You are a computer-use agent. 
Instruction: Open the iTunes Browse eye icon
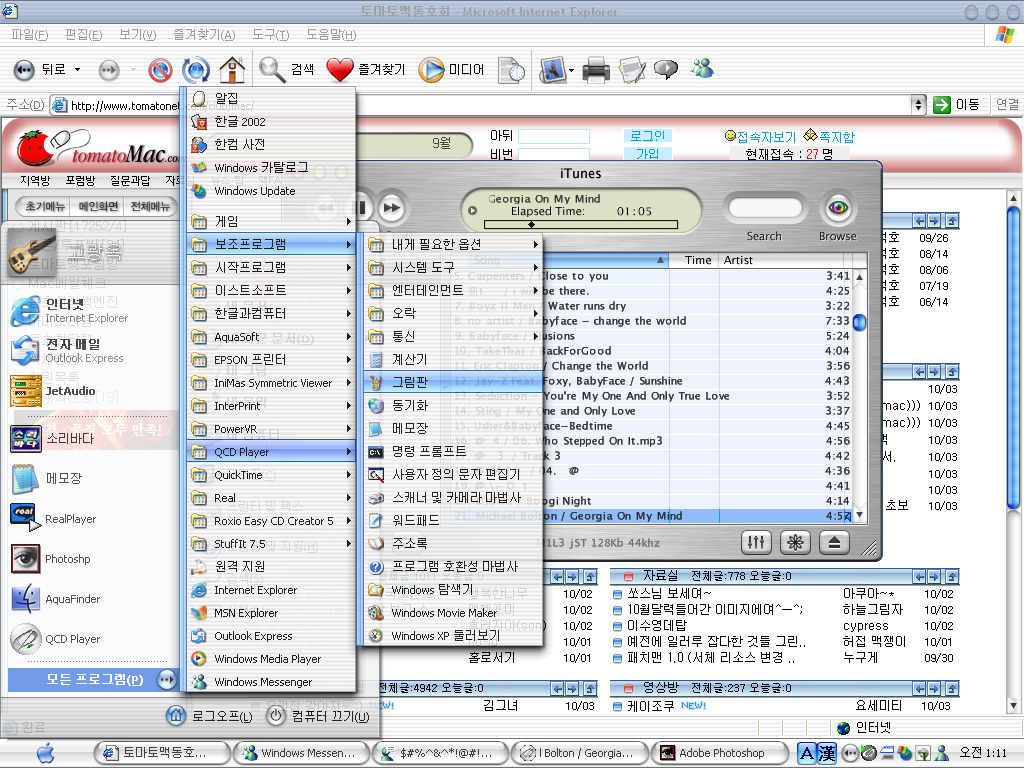pos(837,209)
